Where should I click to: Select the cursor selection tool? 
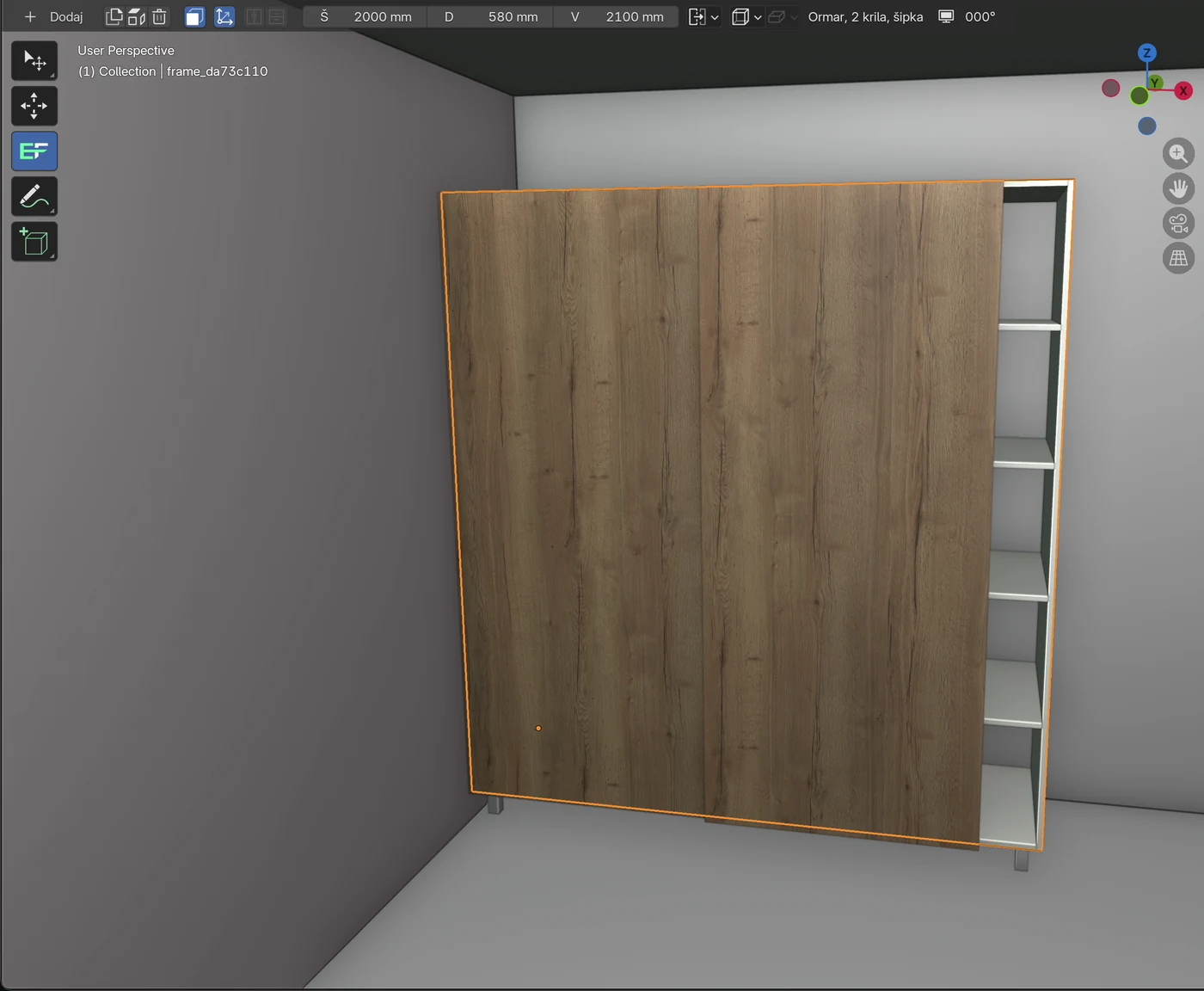(34, 60)
